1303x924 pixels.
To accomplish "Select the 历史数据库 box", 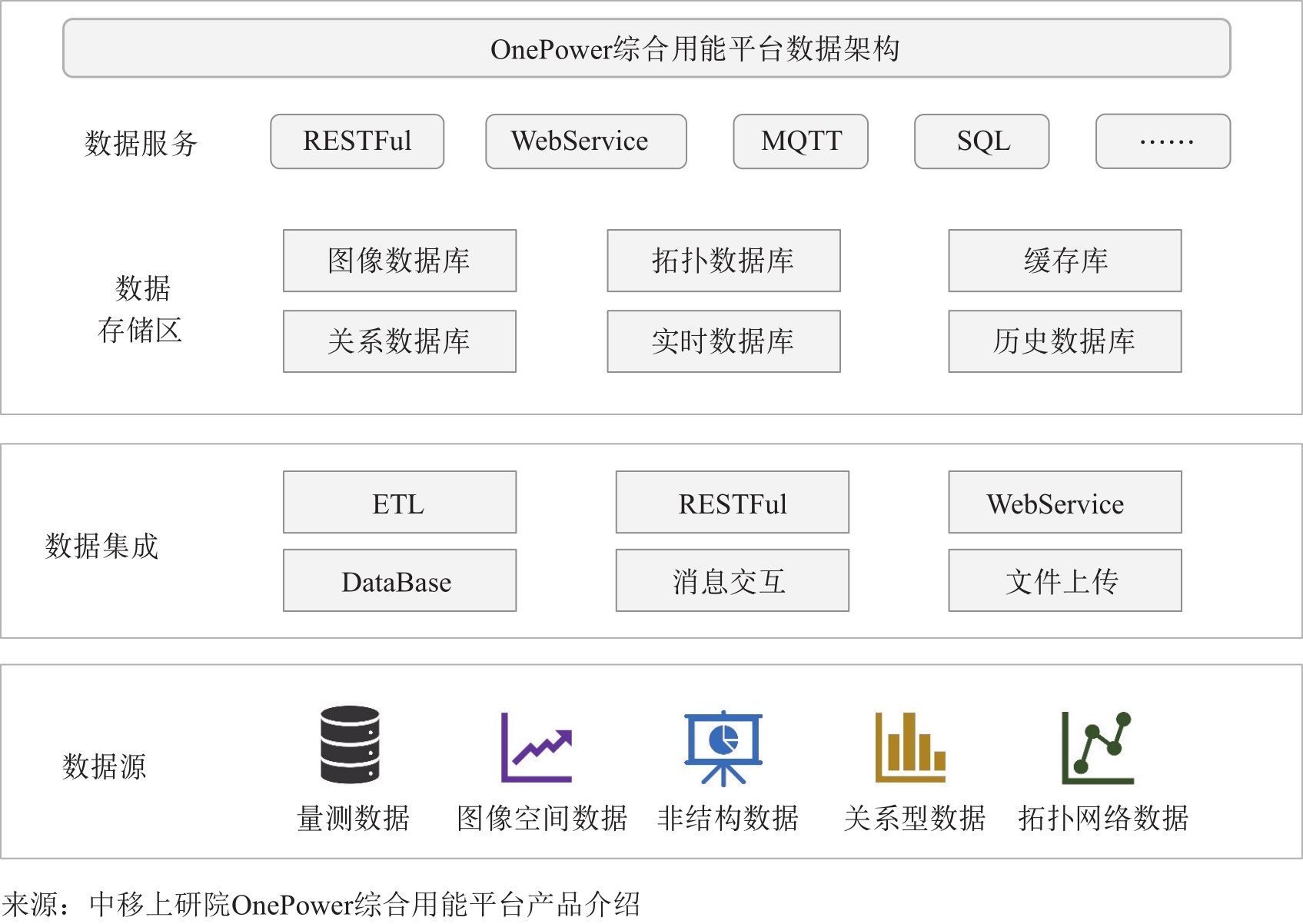I will (x=1065, y=341).
